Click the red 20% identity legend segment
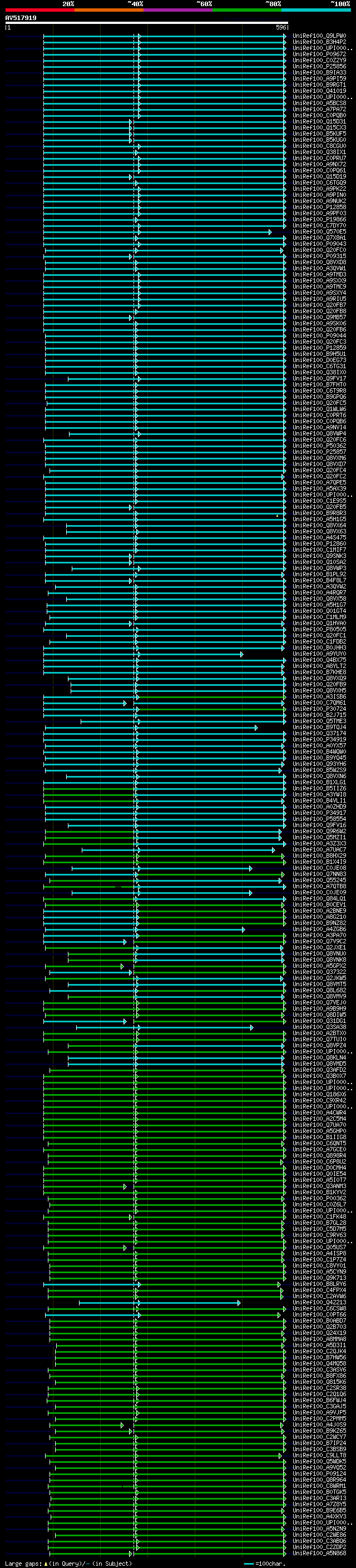Screen dimensions: 356x1568 pos(39,10)
